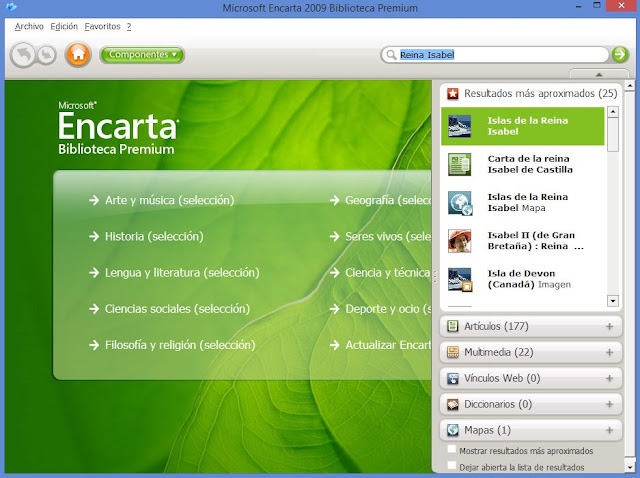The image size is (640, 478).
Task: Click the results list scrollbar thumb
Action: (x=613, y=135)
